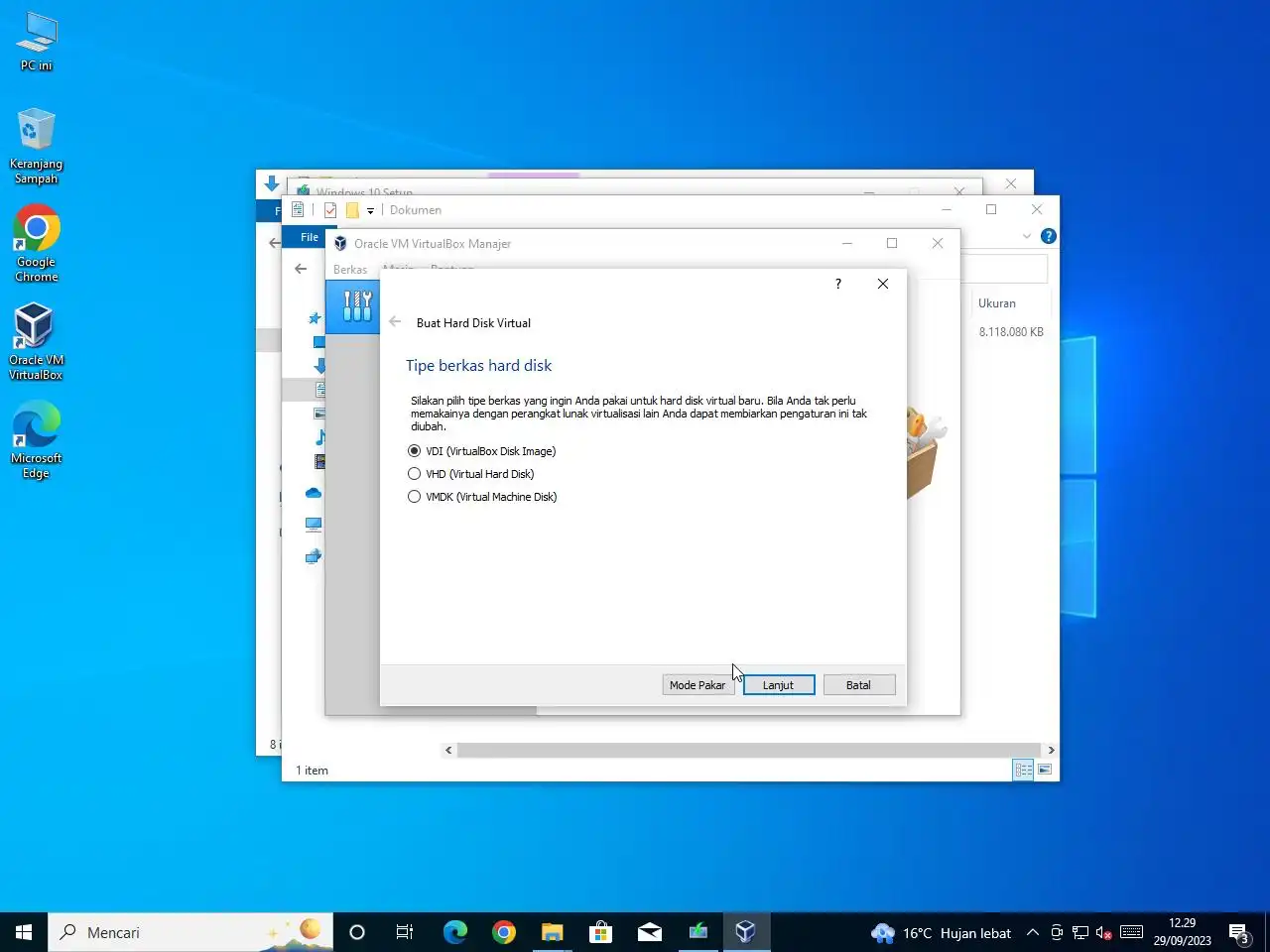This screenshot has height=952, width=1270.
Task: Click the Batal button
Action: click(859, 685)
